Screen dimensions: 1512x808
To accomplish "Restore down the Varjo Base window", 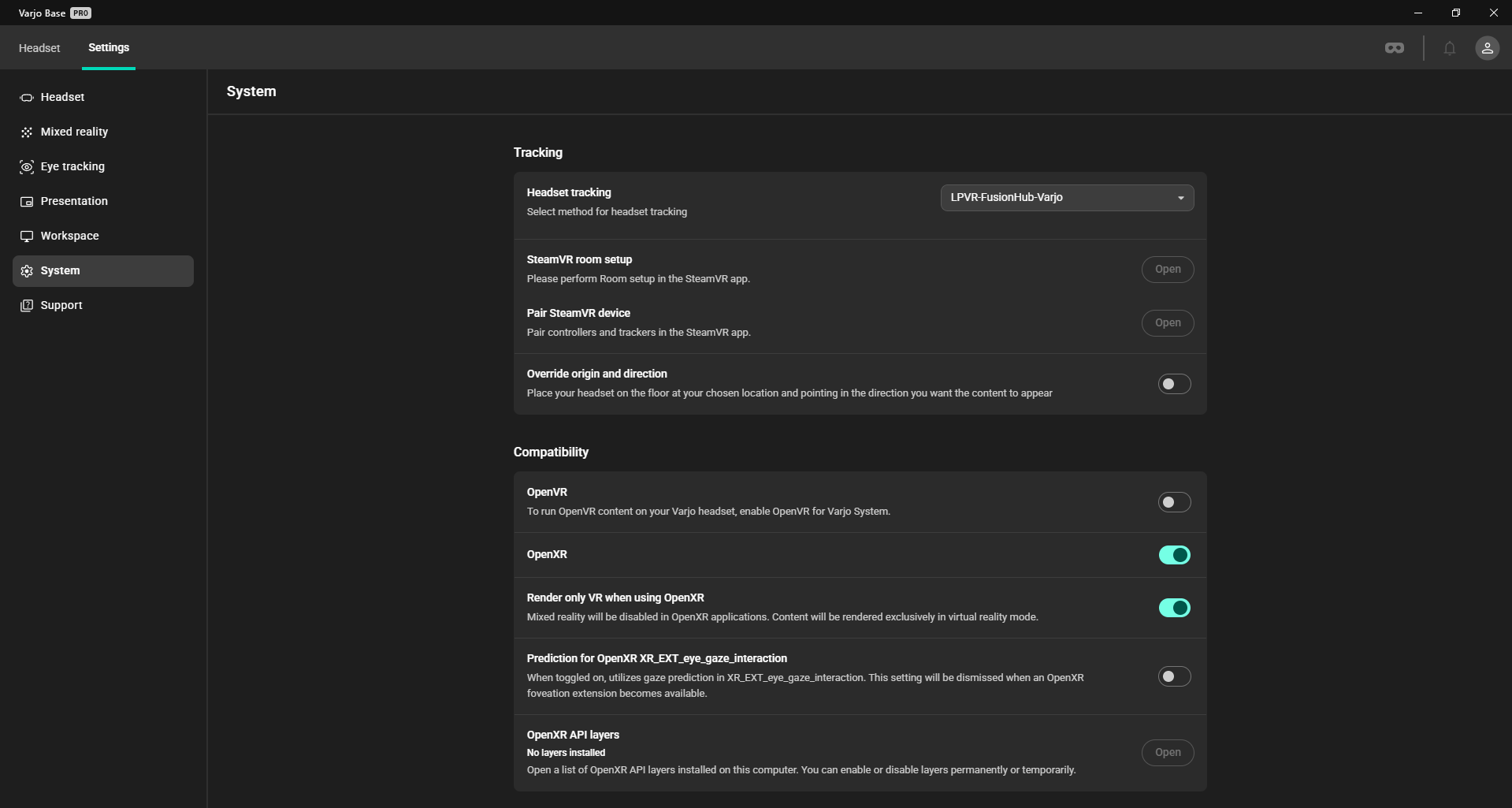I will pos(1456,13).
